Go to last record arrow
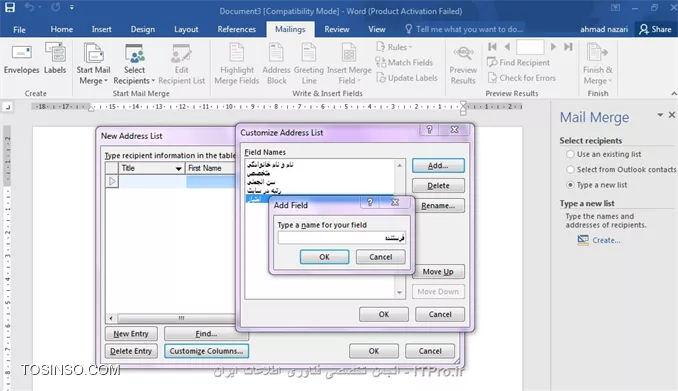The height and width of the screenshot is (391, 678). tap(569, 47)
